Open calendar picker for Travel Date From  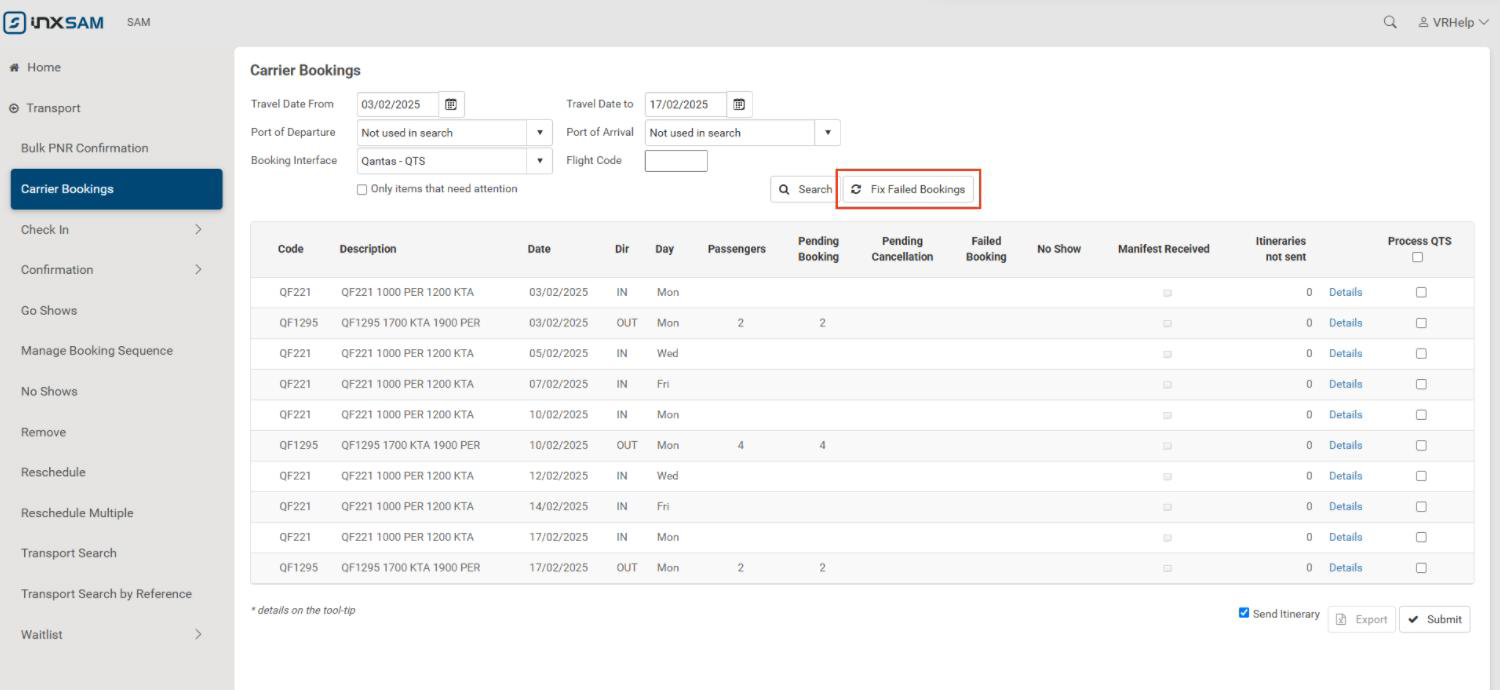451,104
